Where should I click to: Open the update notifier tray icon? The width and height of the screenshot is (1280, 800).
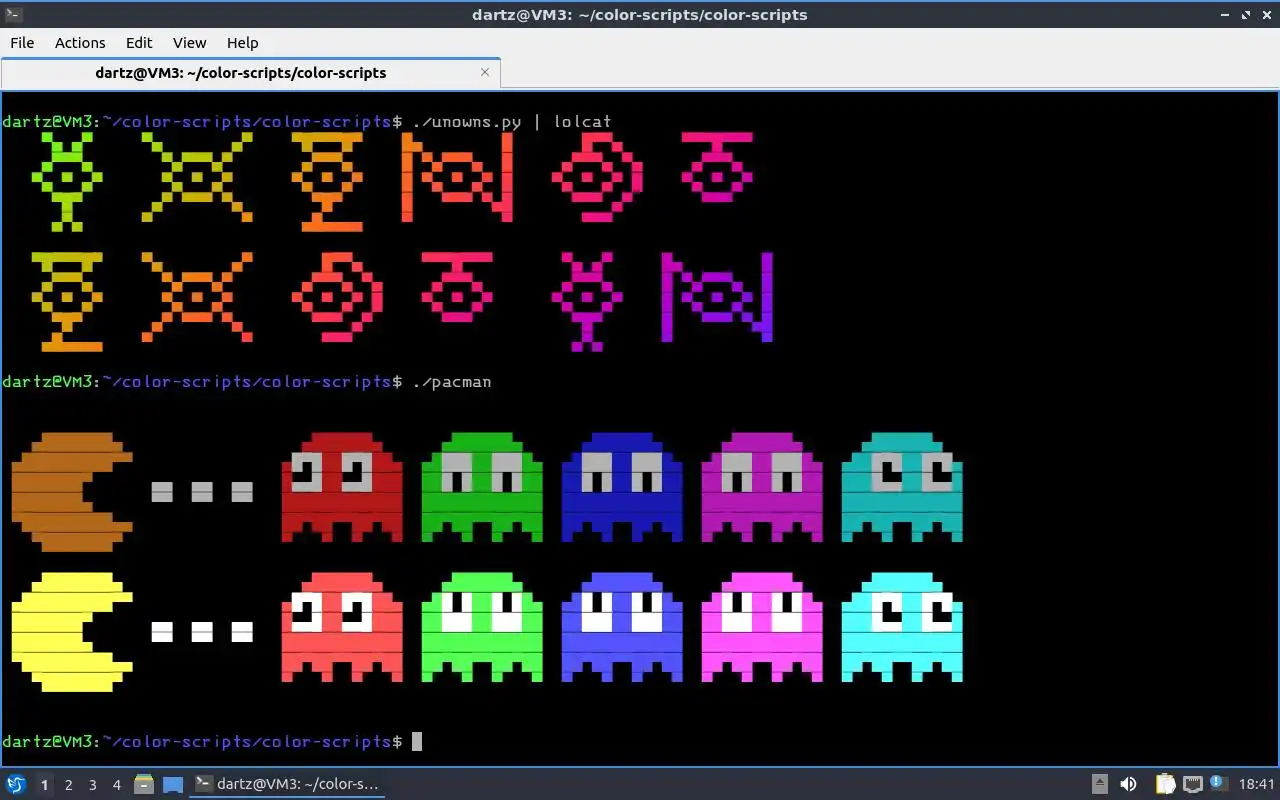tap(1218, 784)
